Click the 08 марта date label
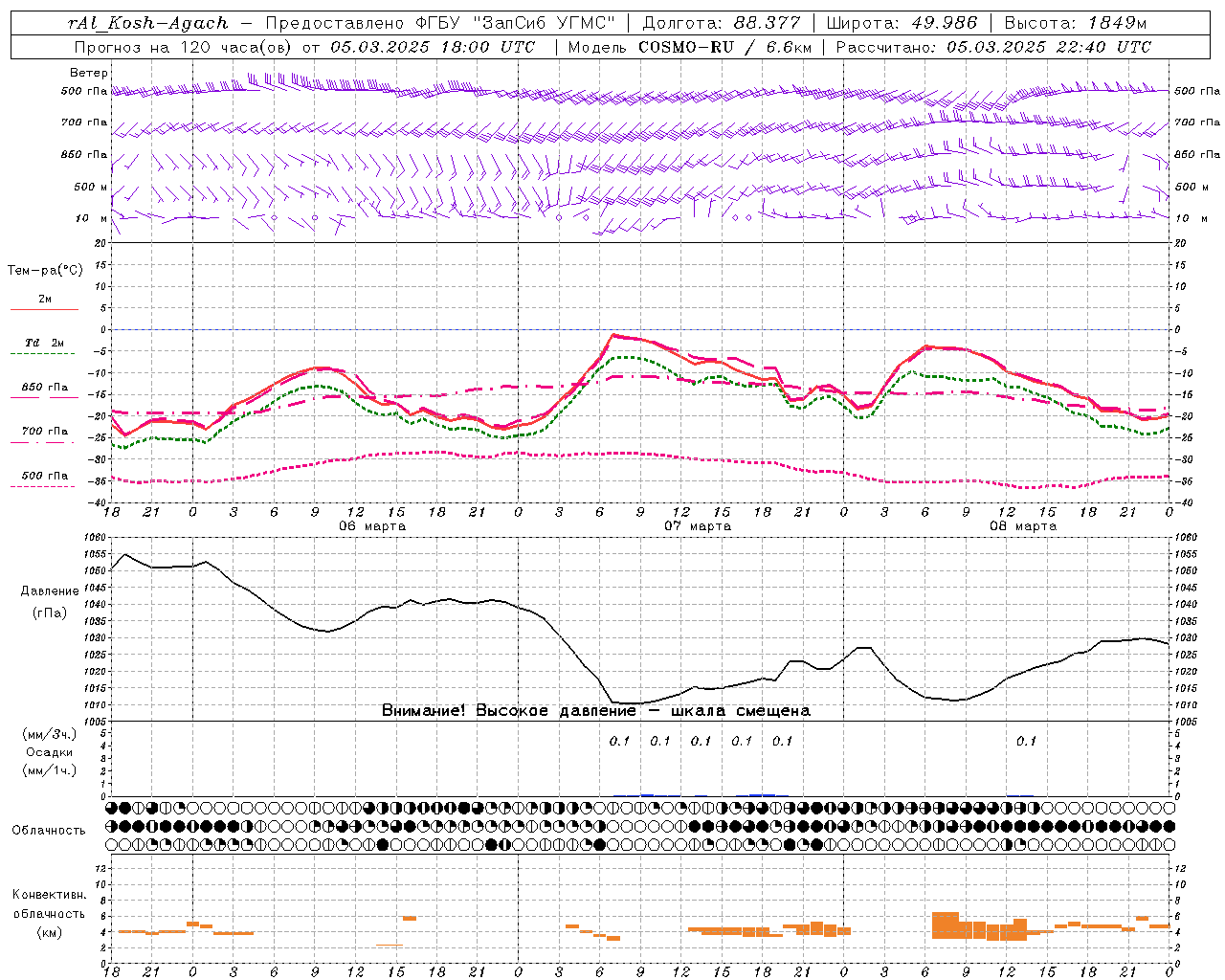The width and height of the screenshot is (1225, 980). pos(1023,526)
